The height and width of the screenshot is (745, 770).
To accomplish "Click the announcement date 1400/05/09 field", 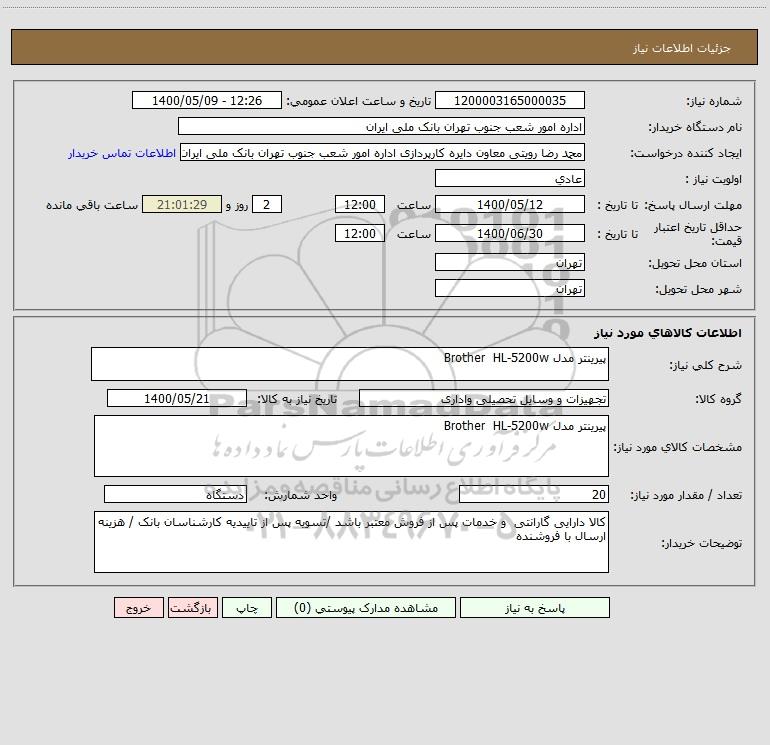I will [x=207, y=100].
